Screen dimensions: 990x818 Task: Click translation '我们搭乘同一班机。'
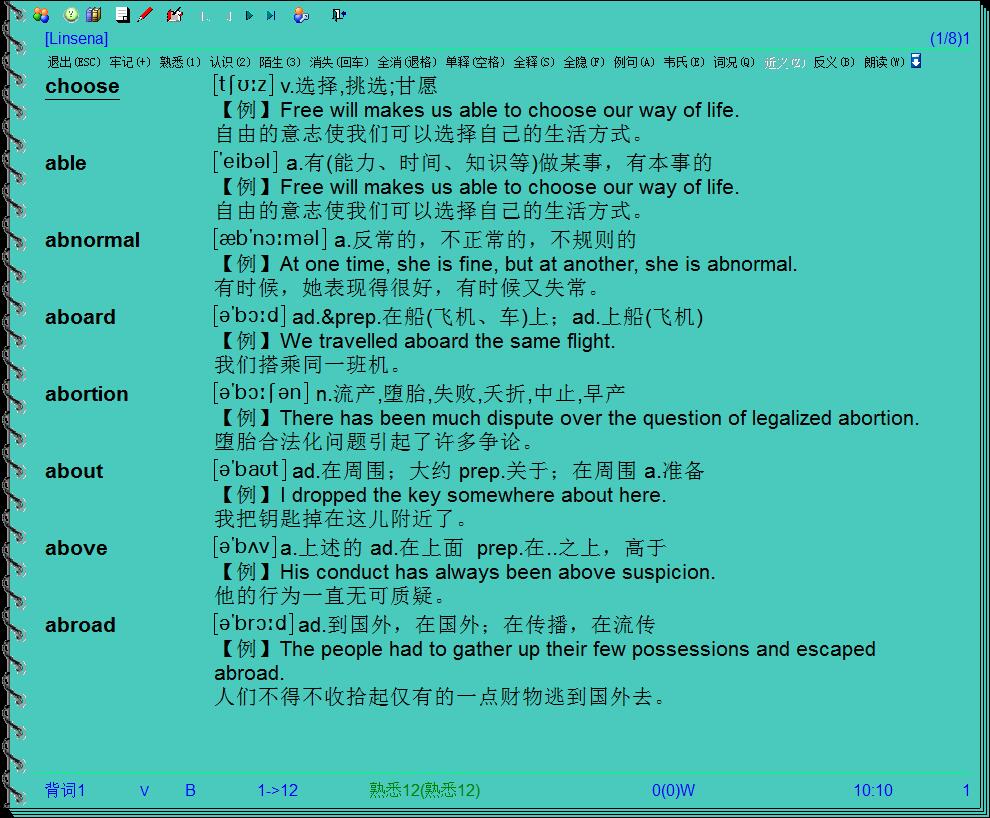[307, 365]
